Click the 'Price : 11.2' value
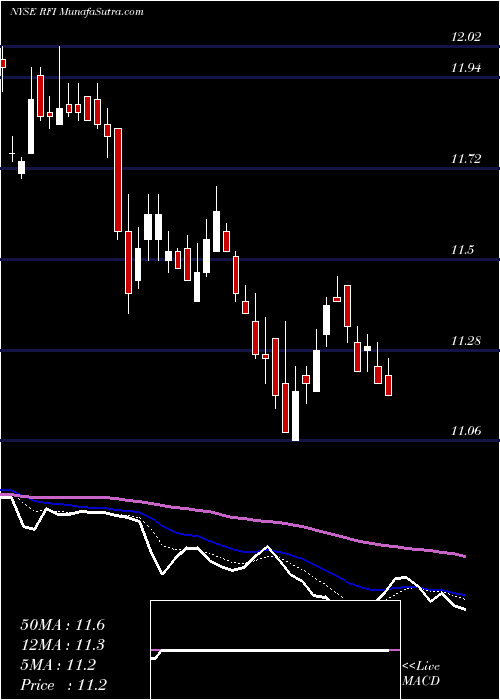 tap(63, 685)
